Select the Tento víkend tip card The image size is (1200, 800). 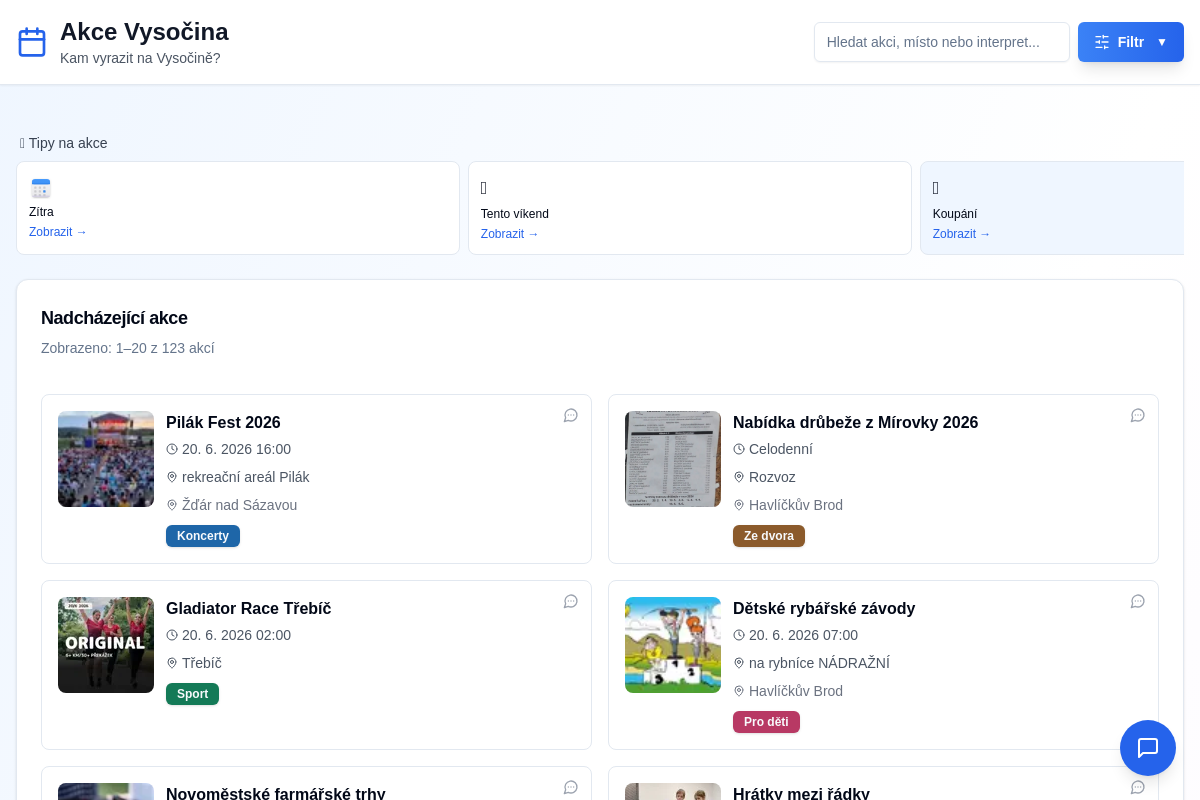(x=690, y=208)
